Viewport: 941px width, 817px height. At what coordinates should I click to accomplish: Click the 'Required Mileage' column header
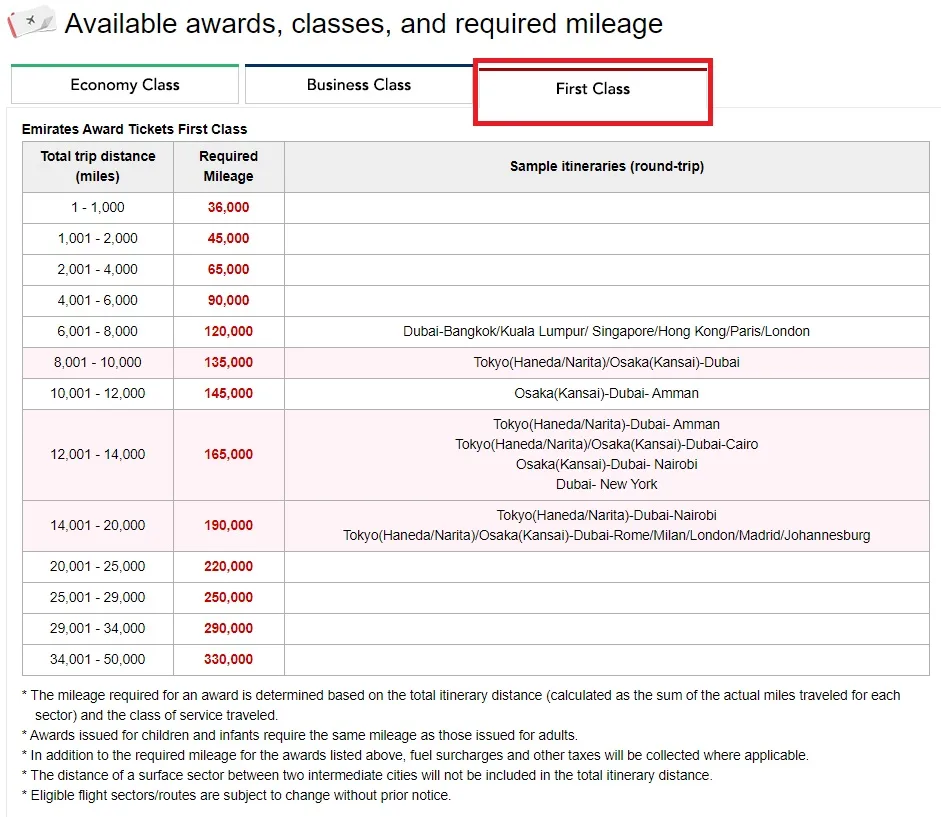pyautogui.click(x=229, y=166)
